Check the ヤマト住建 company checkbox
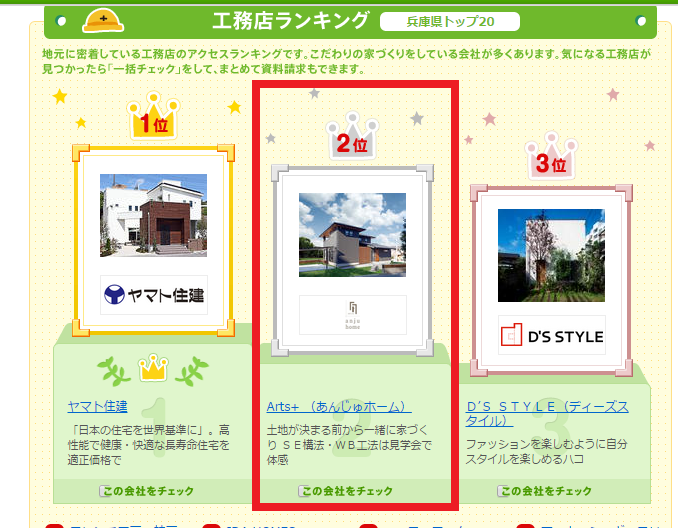Viewport: 678px width, 528px height. 105,491
